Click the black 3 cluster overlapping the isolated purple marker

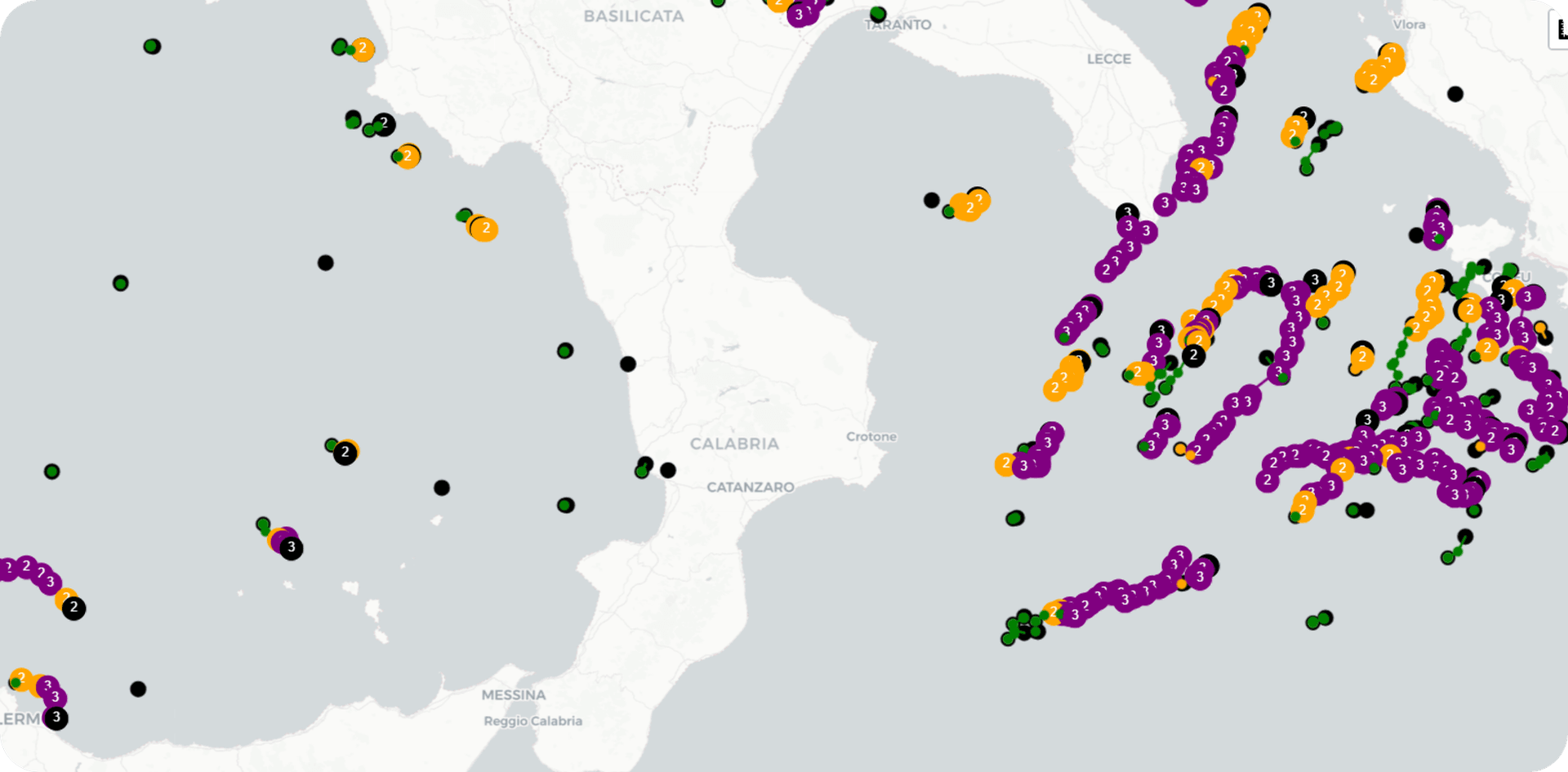coord(292,547)
